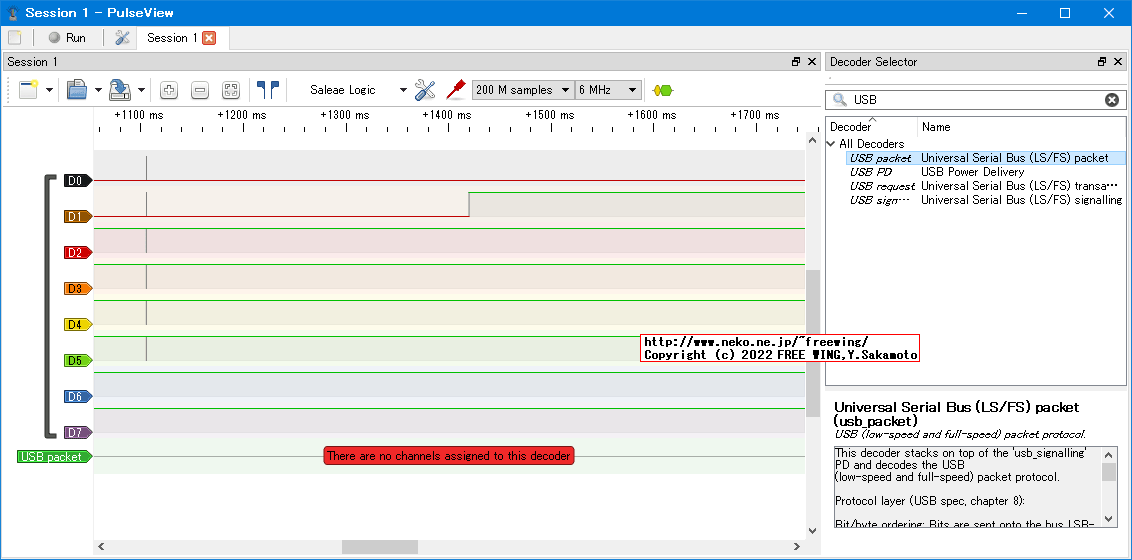
Task: Close the Session 1 tab with red X
Action: 209,38
